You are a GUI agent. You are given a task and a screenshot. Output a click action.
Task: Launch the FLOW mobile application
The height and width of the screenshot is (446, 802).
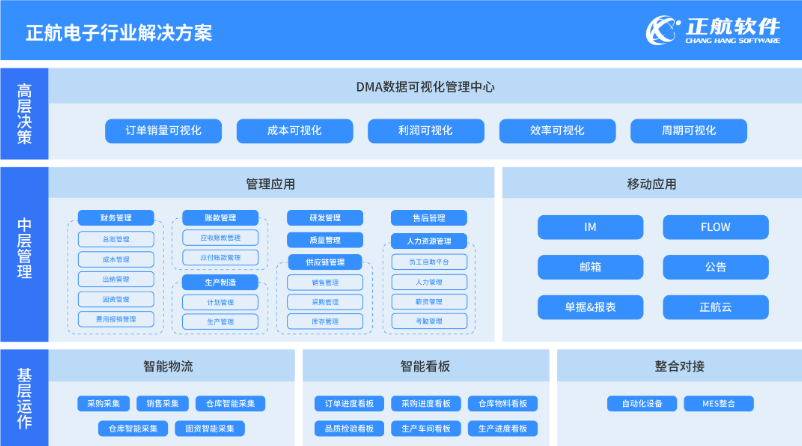pos(715,228)
